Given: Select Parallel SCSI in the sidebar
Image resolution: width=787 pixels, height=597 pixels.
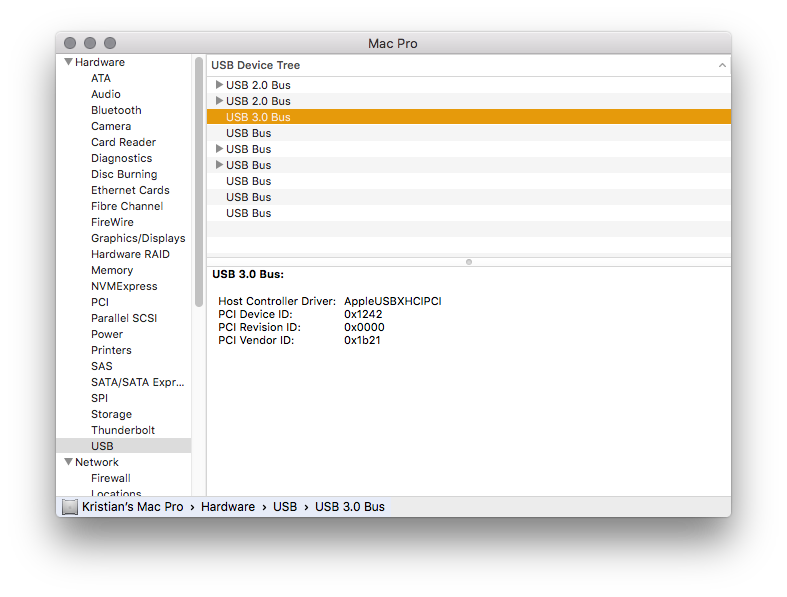Looking at the screenshot, I should [x=124, y=318].
